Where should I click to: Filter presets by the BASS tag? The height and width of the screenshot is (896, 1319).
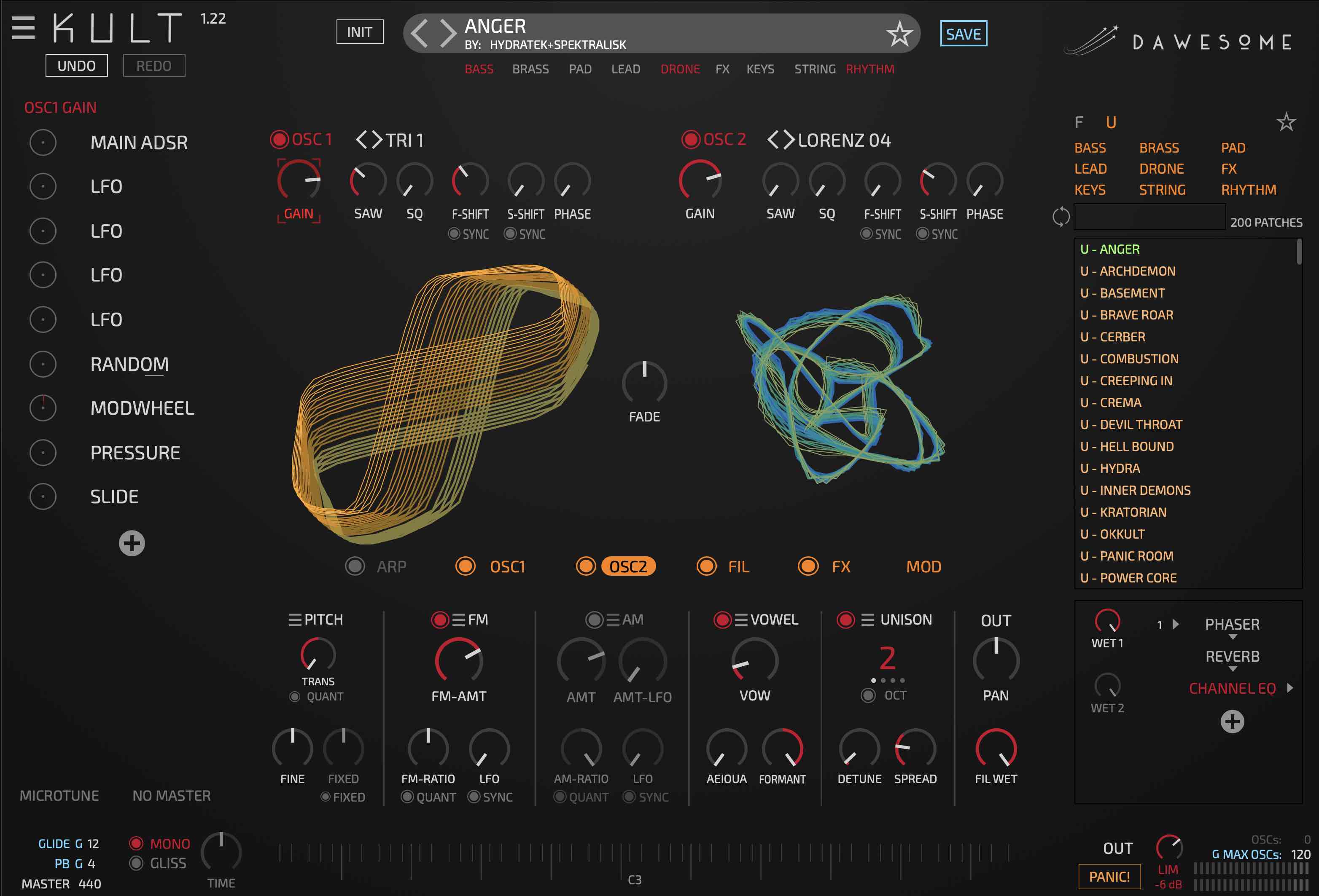point(479,69)
